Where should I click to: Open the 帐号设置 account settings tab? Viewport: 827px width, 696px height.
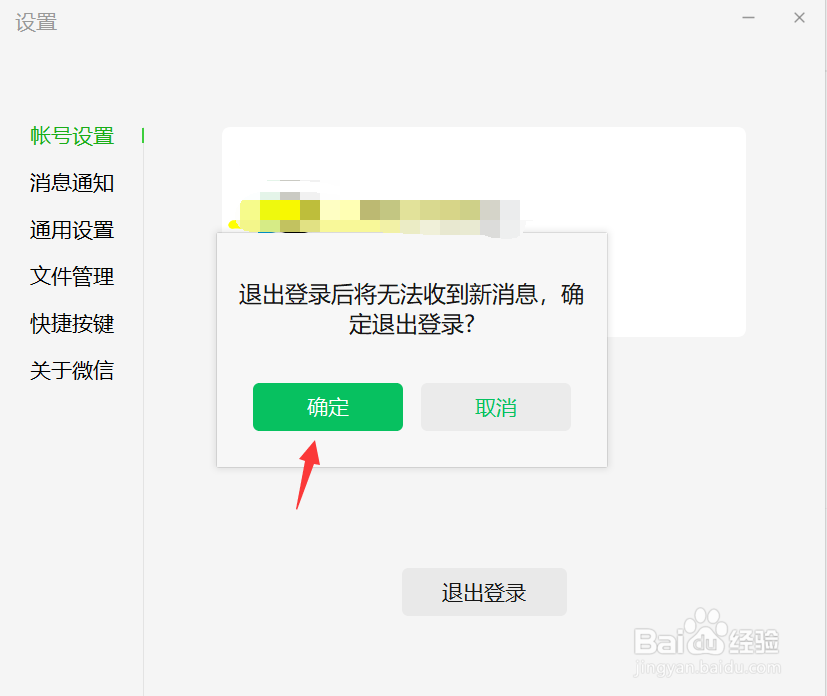tap(72, 136)
